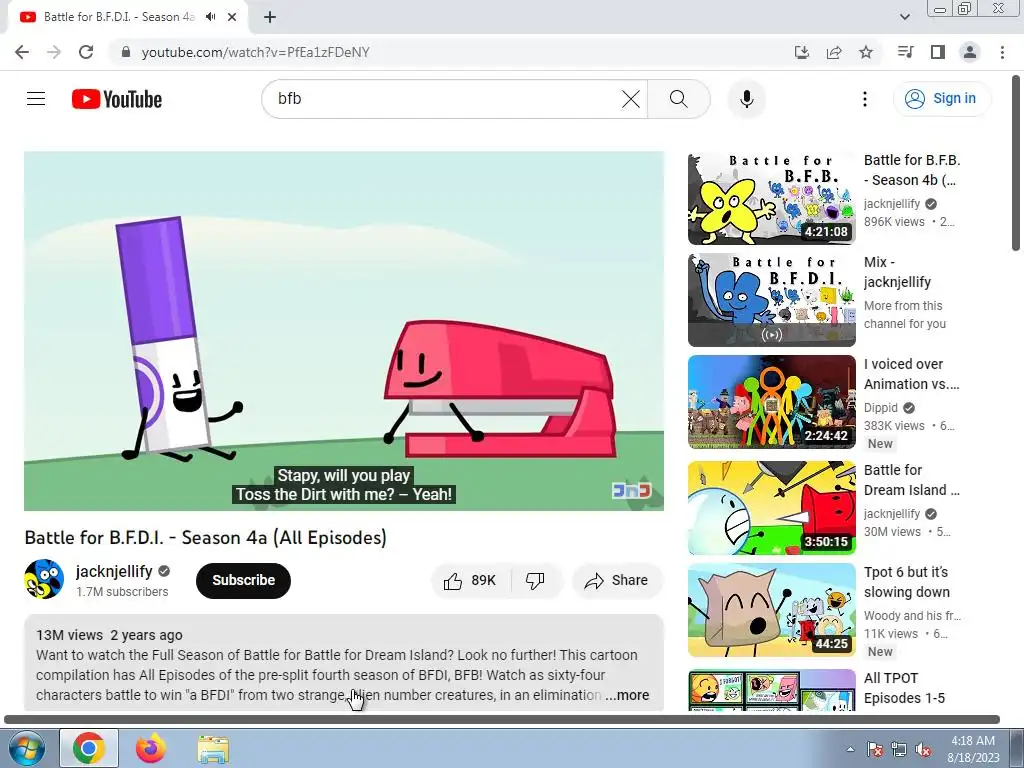The height and width of the screenshot is (768, 1024).
Task: Click the Chrome taskbar icon
Action: click(x=89, y=748)
